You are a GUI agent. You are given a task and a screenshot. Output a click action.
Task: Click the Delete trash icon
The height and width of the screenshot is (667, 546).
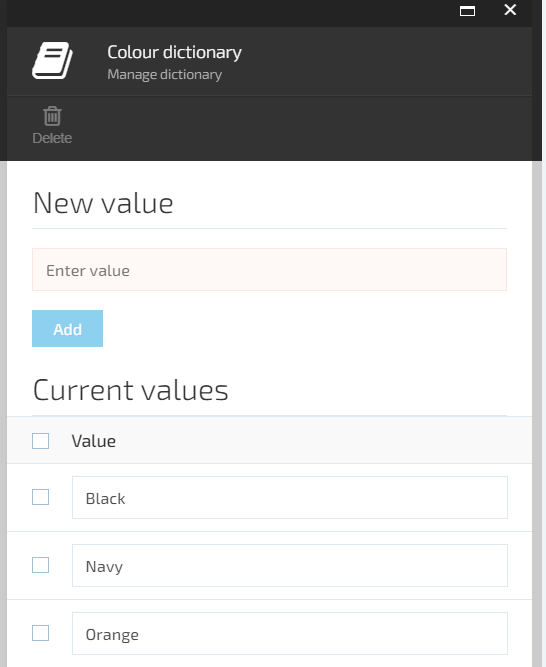coord(52,116)
